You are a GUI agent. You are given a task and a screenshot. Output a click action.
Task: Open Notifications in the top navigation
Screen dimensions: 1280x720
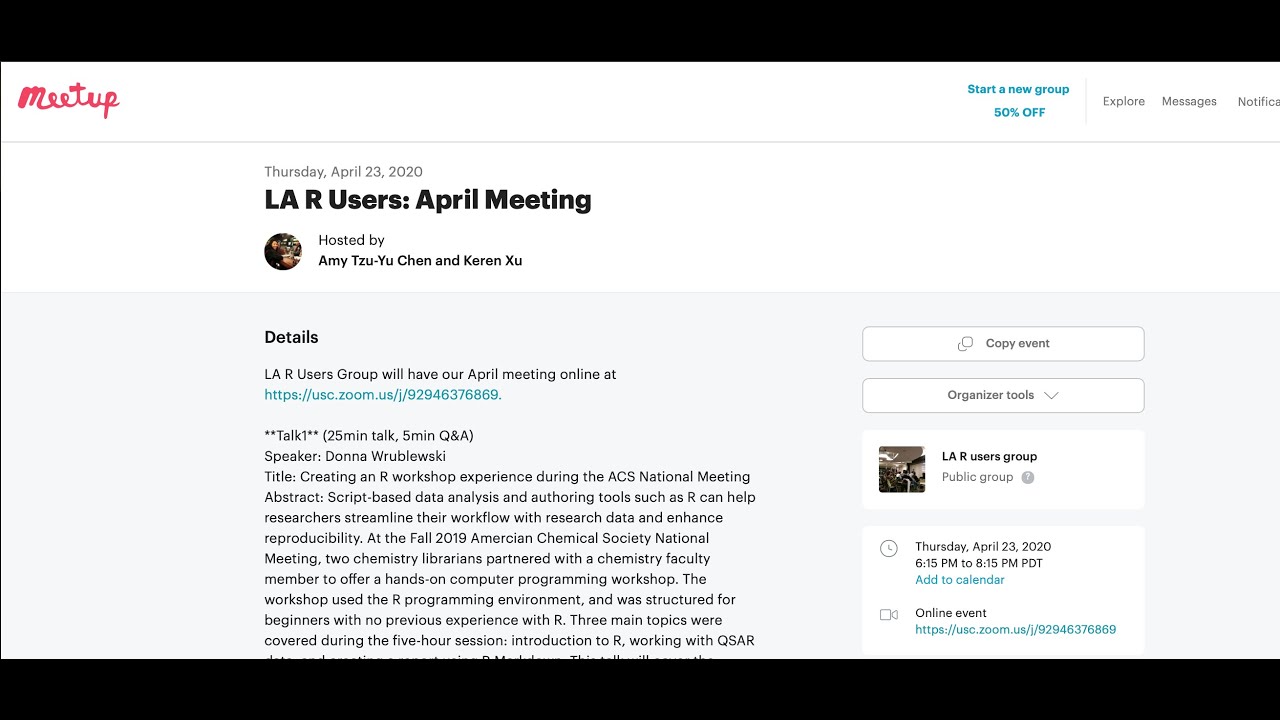(x=1258, y=102)
